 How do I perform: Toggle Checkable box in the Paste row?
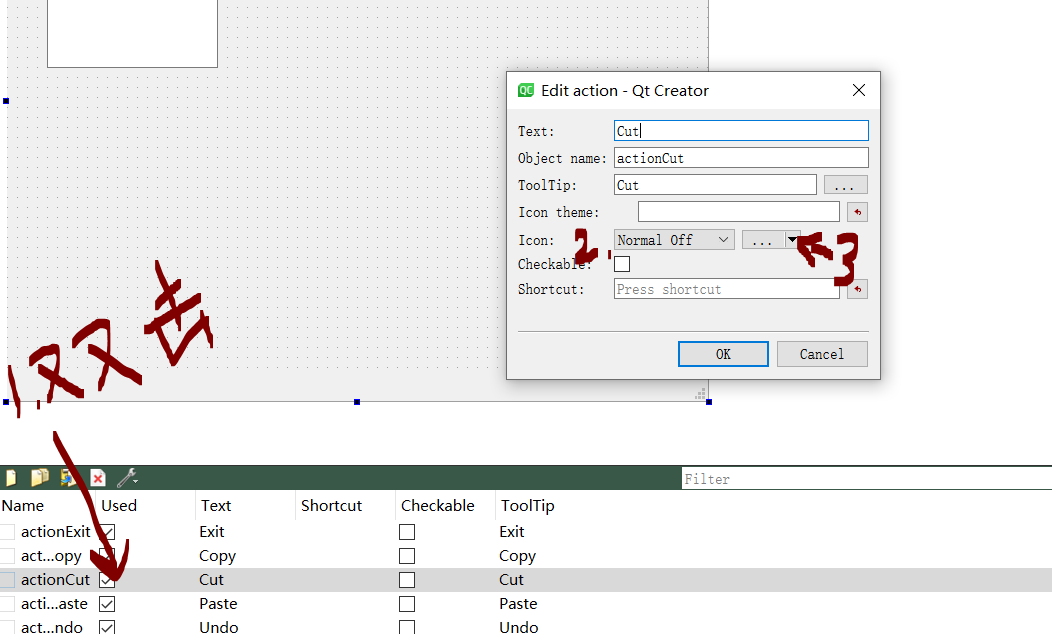(x=407, y=604)
